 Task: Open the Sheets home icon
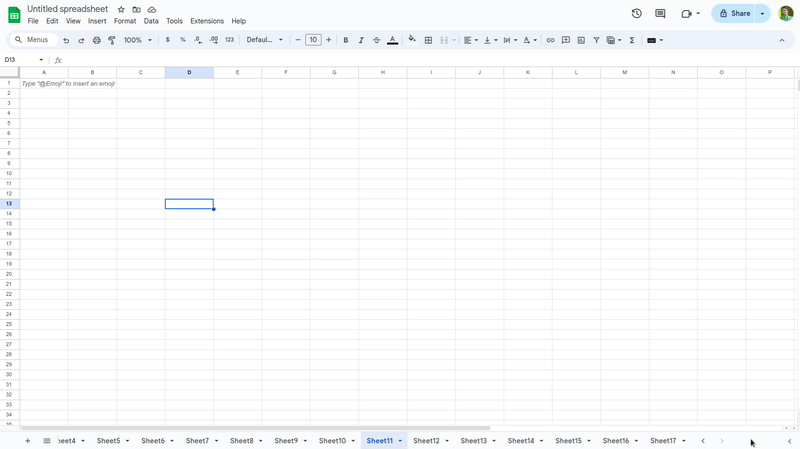pyautogui.click(x=14, y=15)
